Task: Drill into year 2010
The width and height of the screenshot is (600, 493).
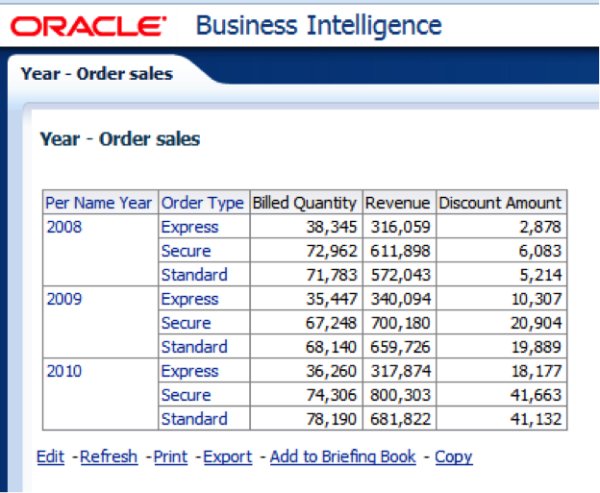Action: pos(64,371)
